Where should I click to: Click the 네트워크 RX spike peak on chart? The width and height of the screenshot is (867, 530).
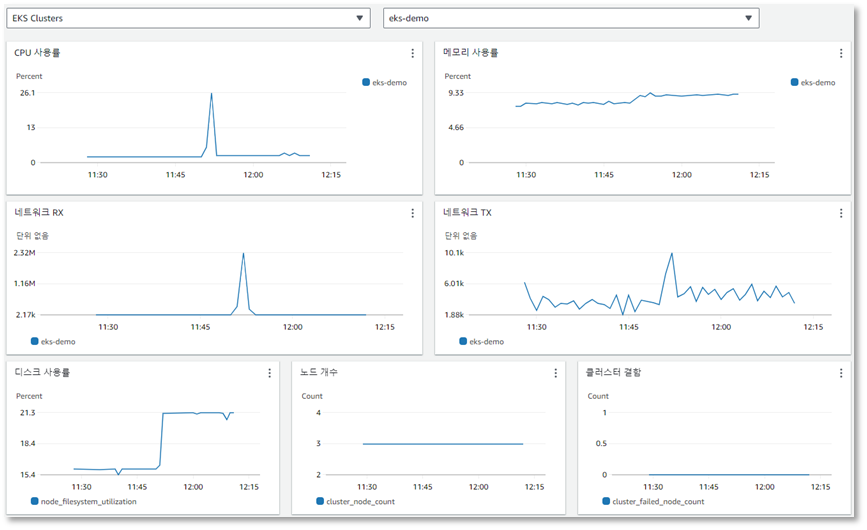243,254
